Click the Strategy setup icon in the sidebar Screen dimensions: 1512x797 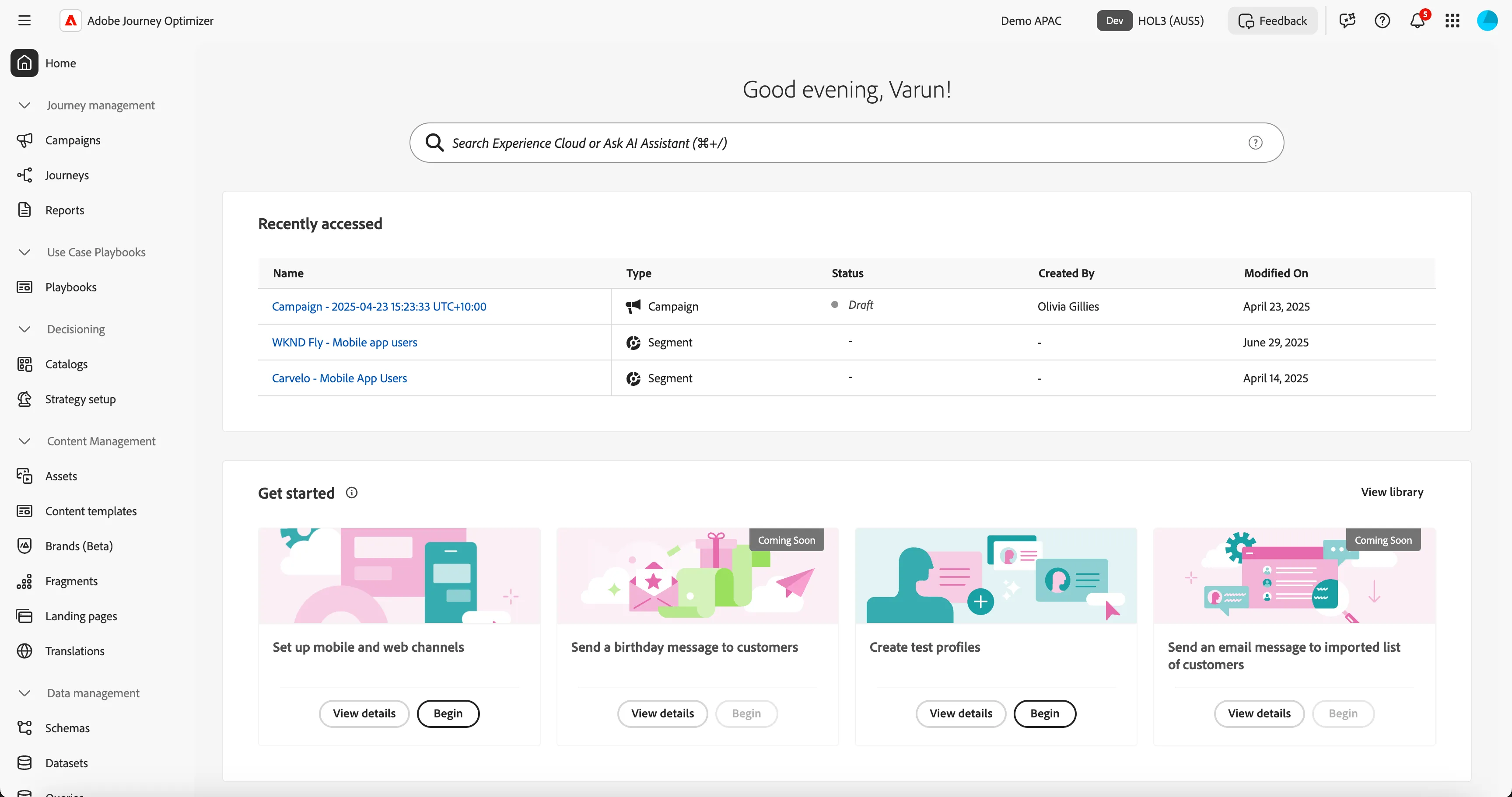[24, 399]
